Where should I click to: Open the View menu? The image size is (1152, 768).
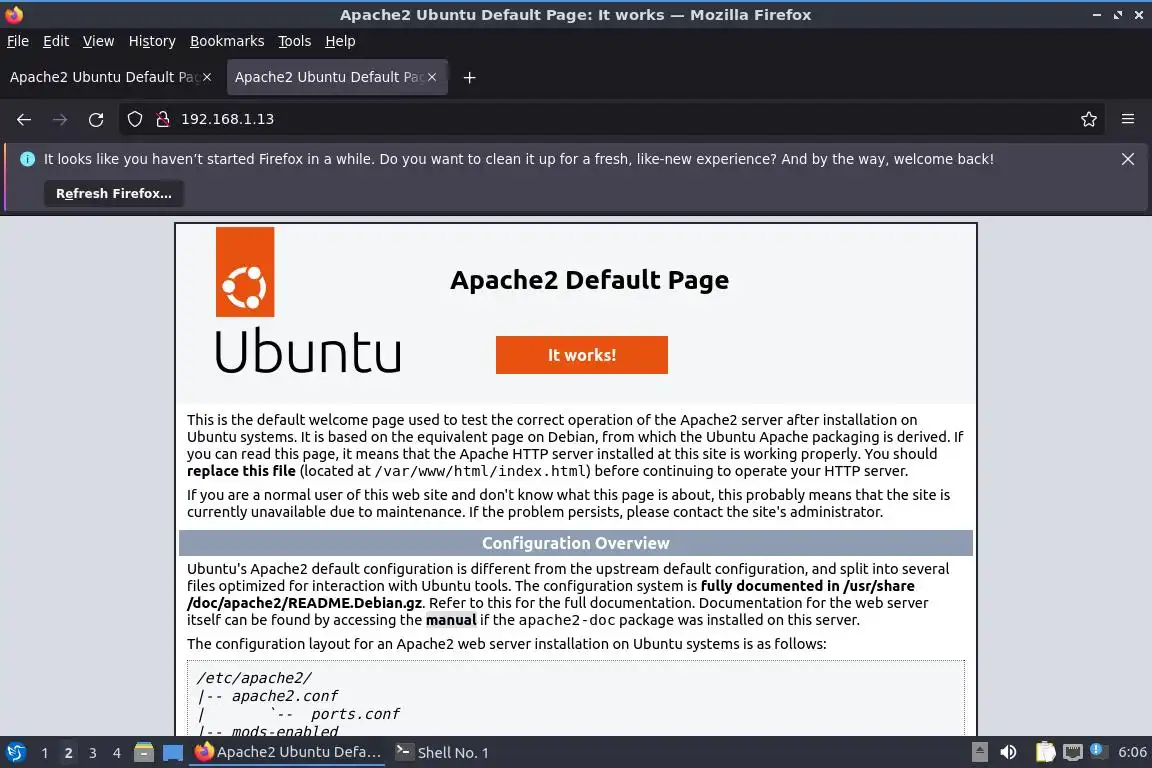pos(98,41)
